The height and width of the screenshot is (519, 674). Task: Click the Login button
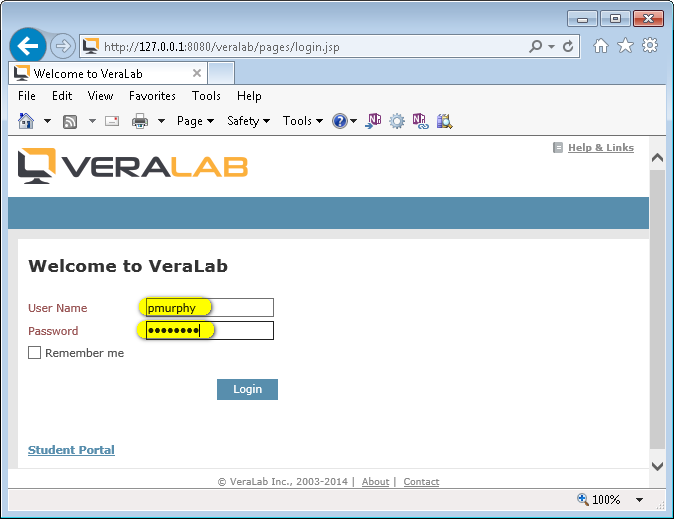click(247, 389)
